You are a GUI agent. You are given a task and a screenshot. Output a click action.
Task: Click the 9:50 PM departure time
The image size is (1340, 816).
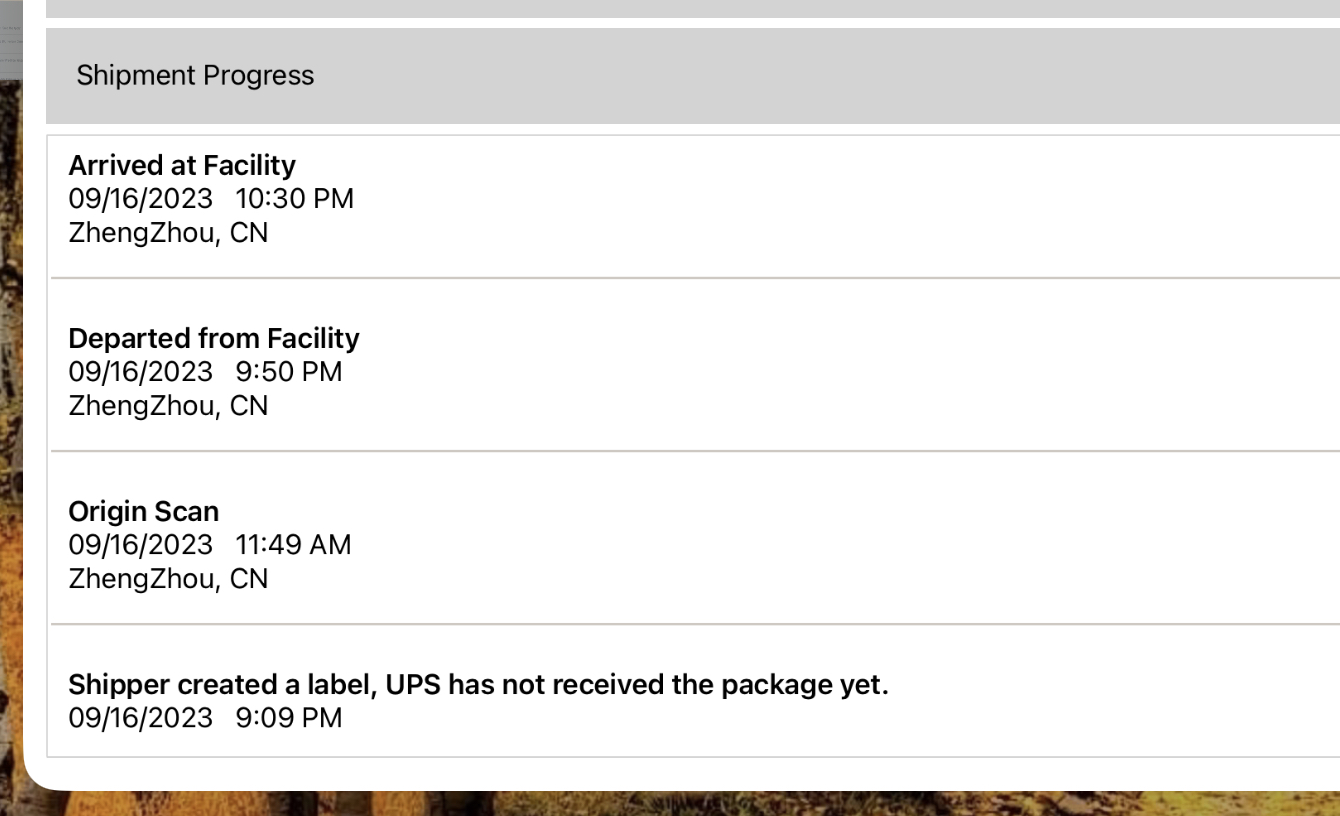288,372
